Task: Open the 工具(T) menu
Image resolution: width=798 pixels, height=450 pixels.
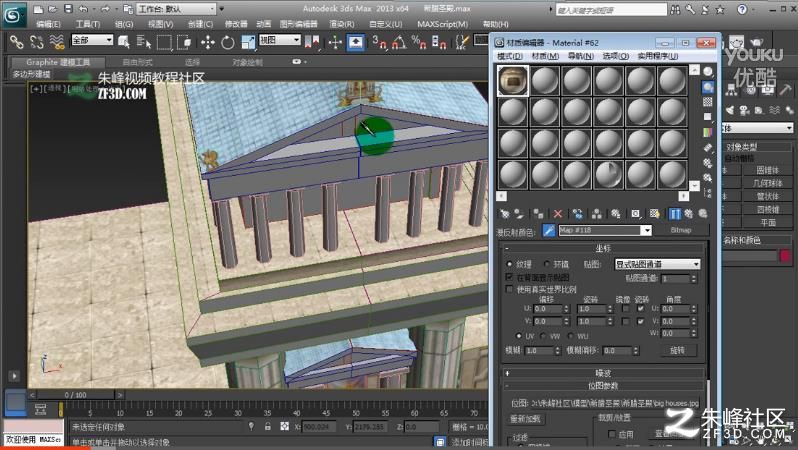Action: click(88, 24)
